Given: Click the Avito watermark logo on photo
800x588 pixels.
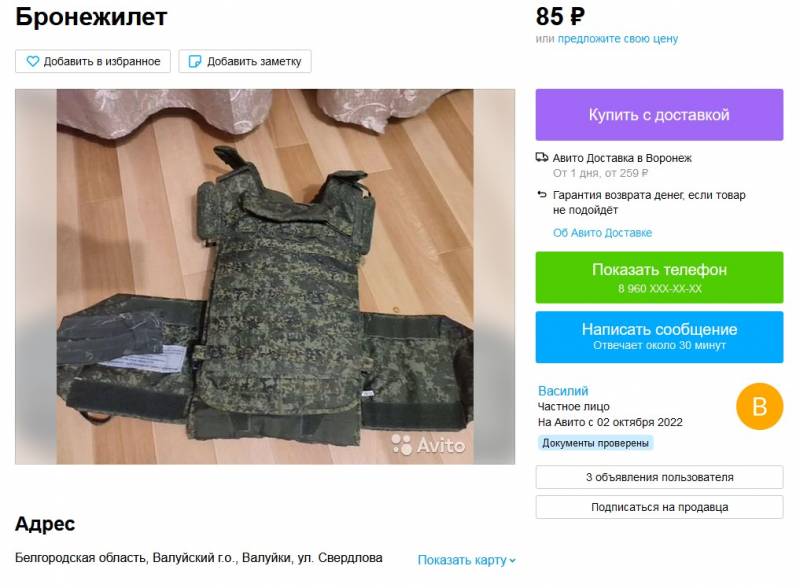Looking at the screenshot, I should 428,445.
